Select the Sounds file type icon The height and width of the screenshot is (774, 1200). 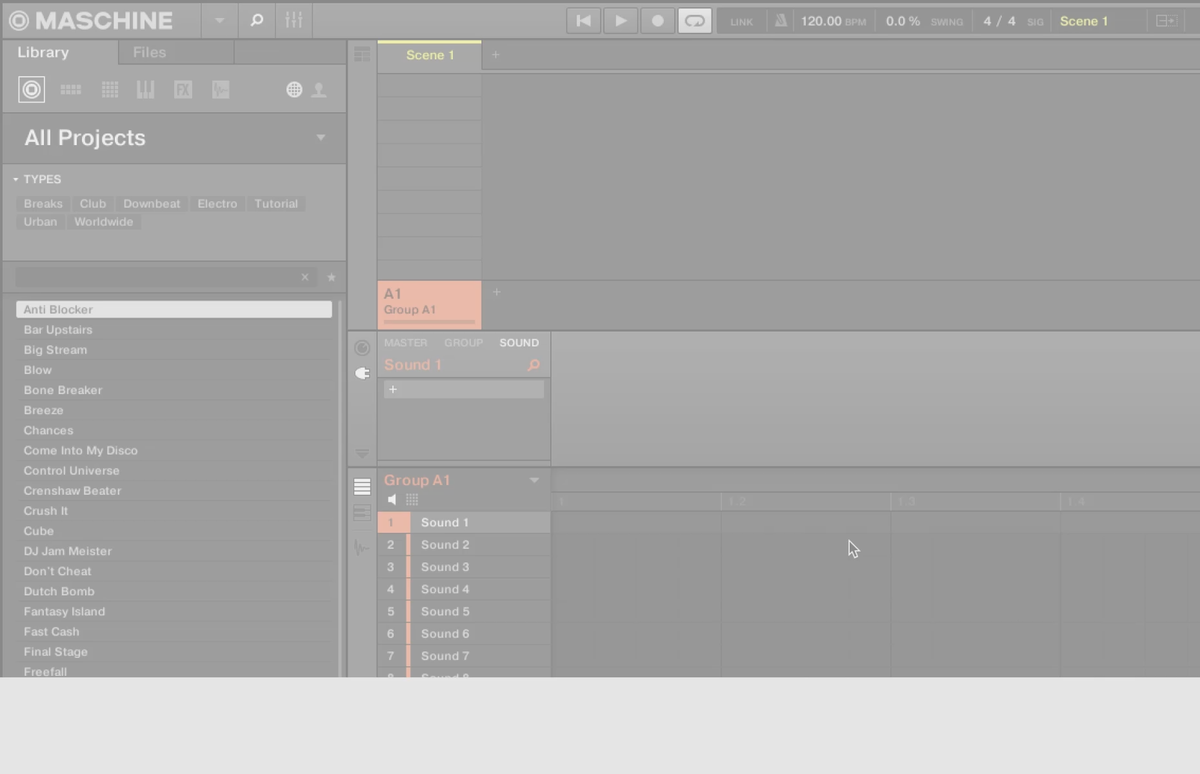[x=110, y=90]
